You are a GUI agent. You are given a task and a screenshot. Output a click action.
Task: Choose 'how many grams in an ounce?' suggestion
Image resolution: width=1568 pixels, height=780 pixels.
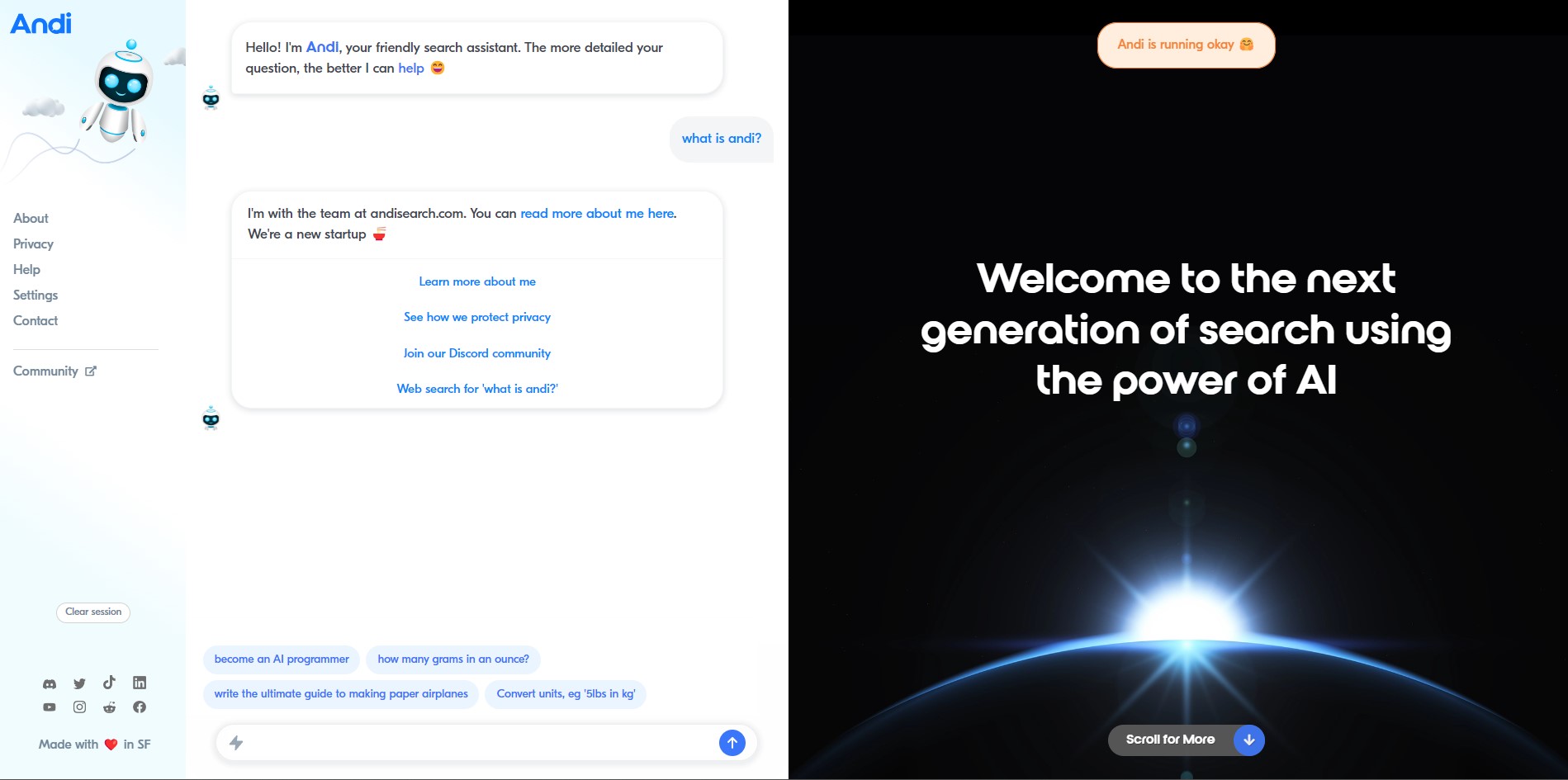point(453,659)
